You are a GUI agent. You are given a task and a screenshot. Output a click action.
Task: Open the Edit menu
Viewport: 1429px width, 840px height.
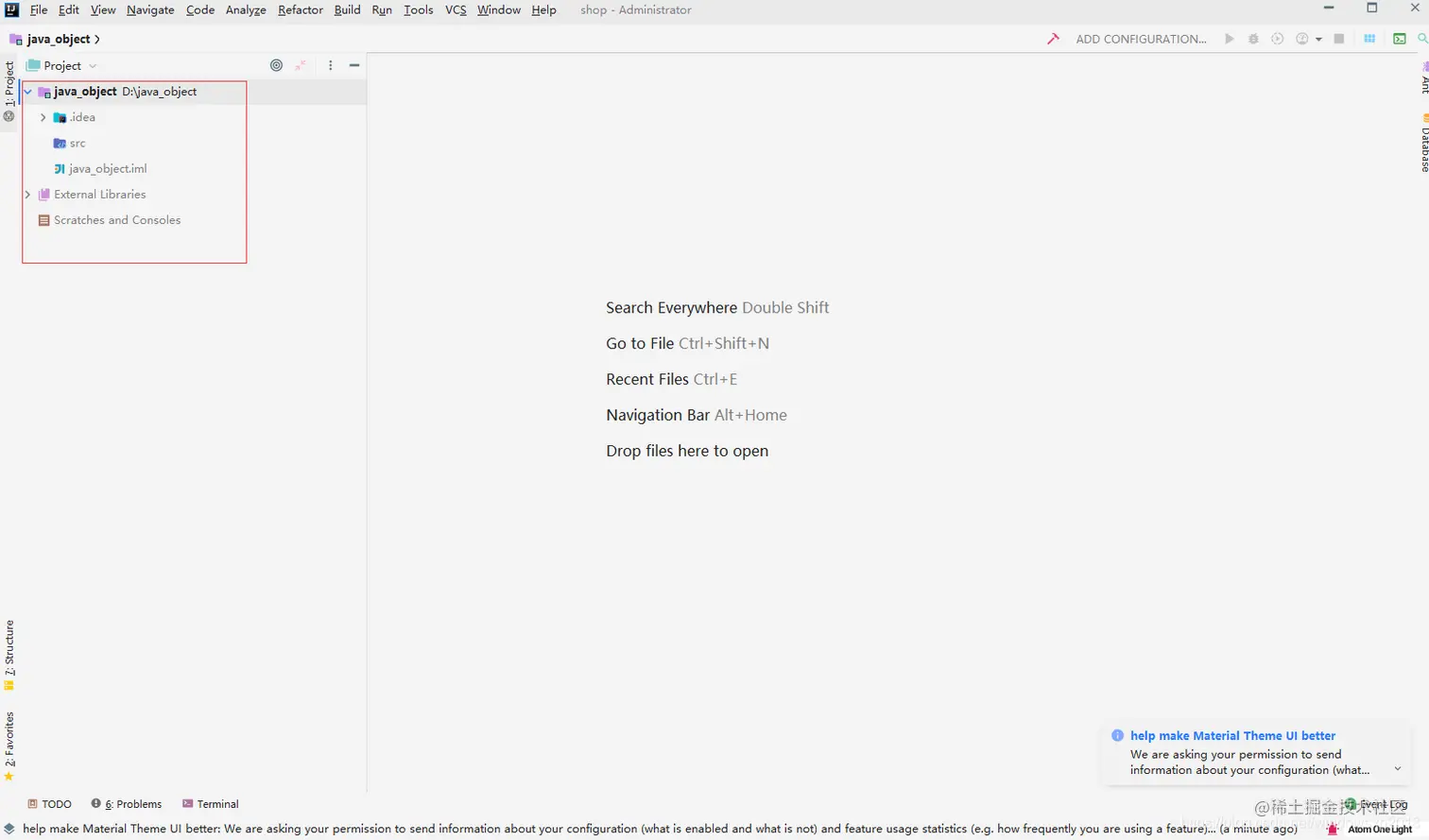pyautogui.click(x=69, y=9)
